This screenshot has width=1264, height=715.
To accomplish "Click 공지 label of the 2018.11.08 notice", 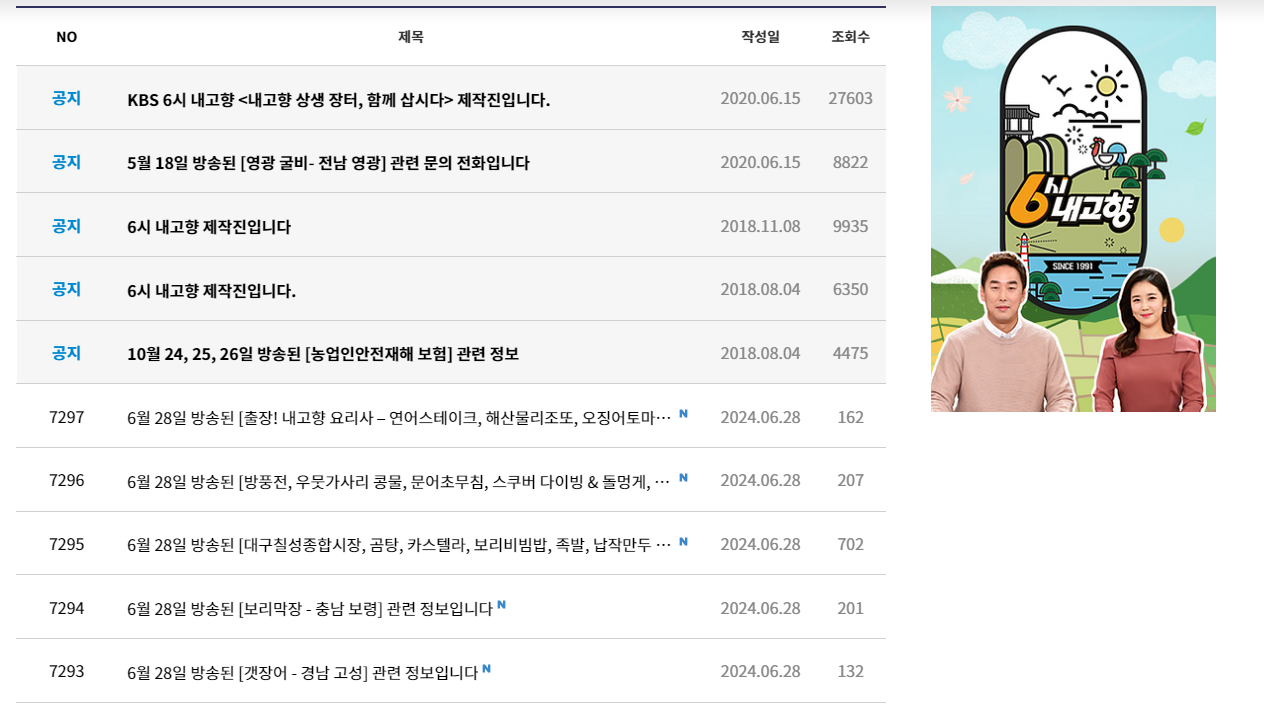I will 66,226.
